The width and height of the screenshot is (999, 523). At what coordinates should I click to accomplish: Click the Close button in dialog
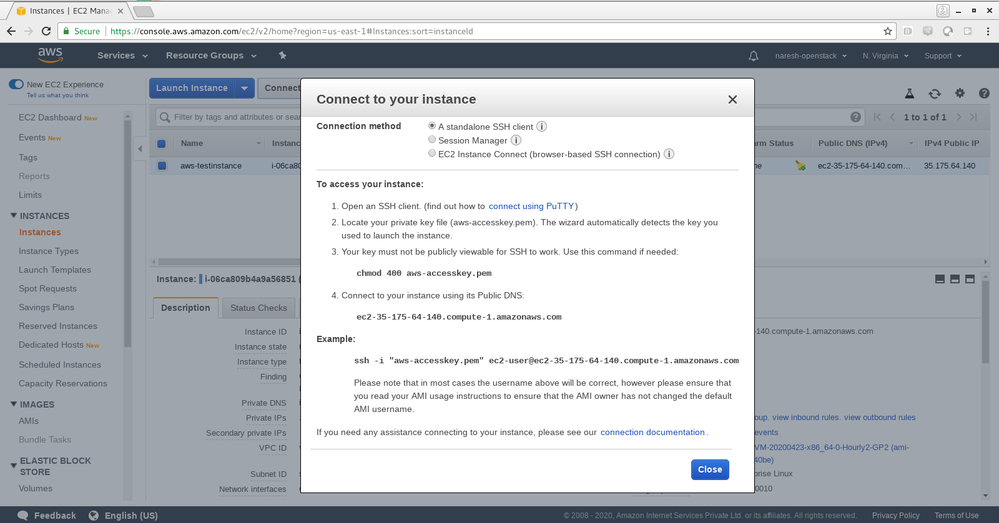pyautogui.click(x=709, y=469)
